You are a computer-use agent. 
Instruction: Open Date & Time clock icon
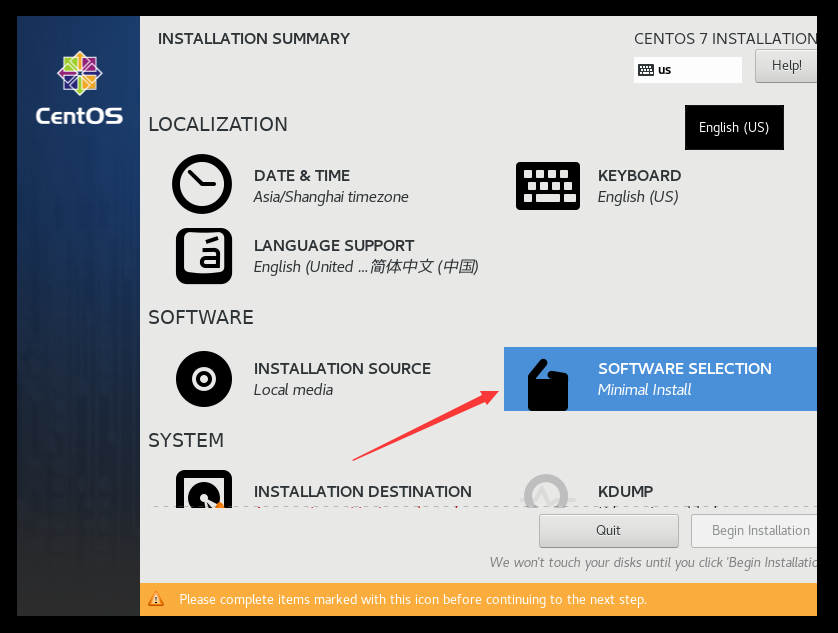pos(202,184)
